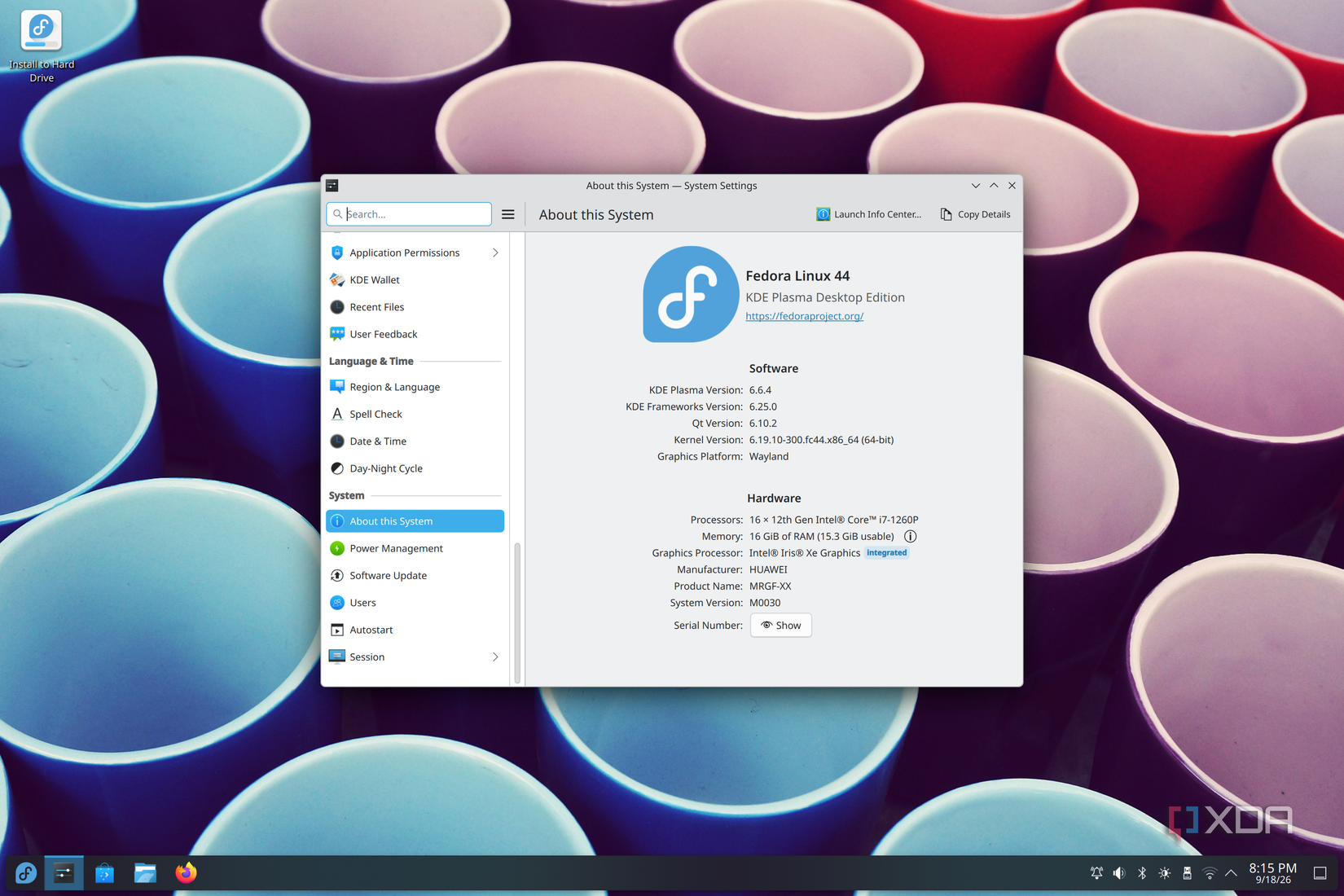Screen dimensions: 1344x896
Task: Launch Firefox from the taskbar
Action: (x=186, y=873)
